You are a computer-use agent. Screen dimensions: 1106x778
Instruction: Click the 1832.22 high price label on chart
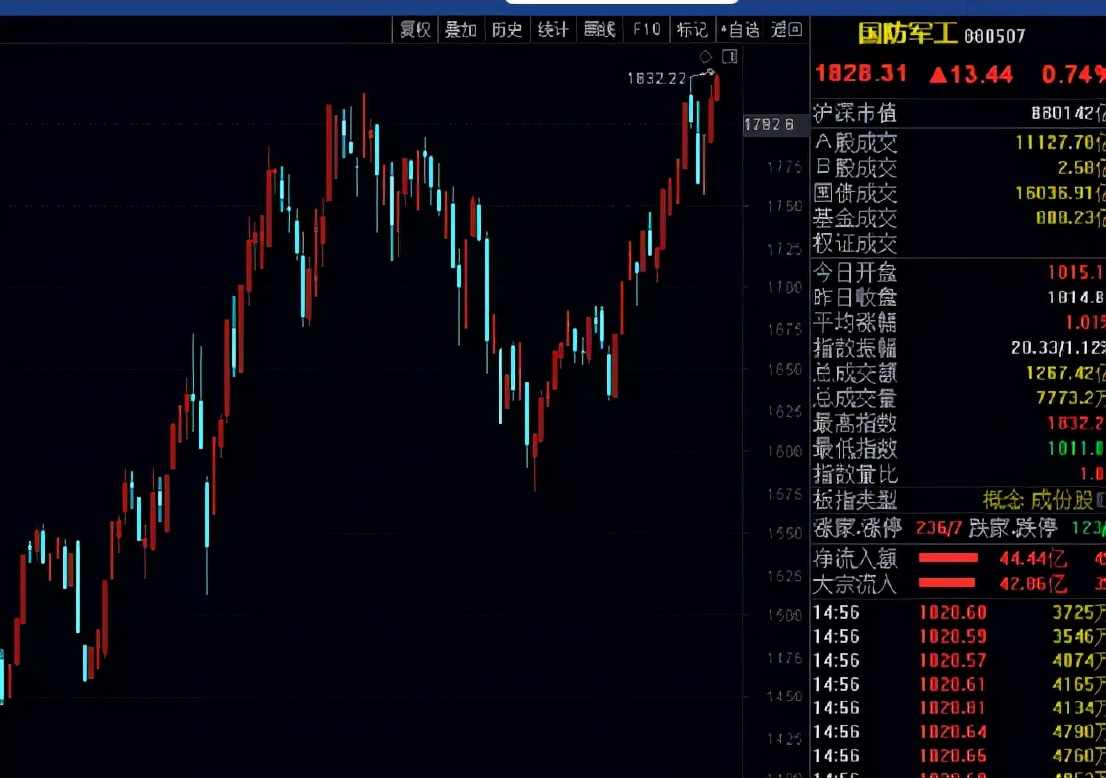pos(656,78)
